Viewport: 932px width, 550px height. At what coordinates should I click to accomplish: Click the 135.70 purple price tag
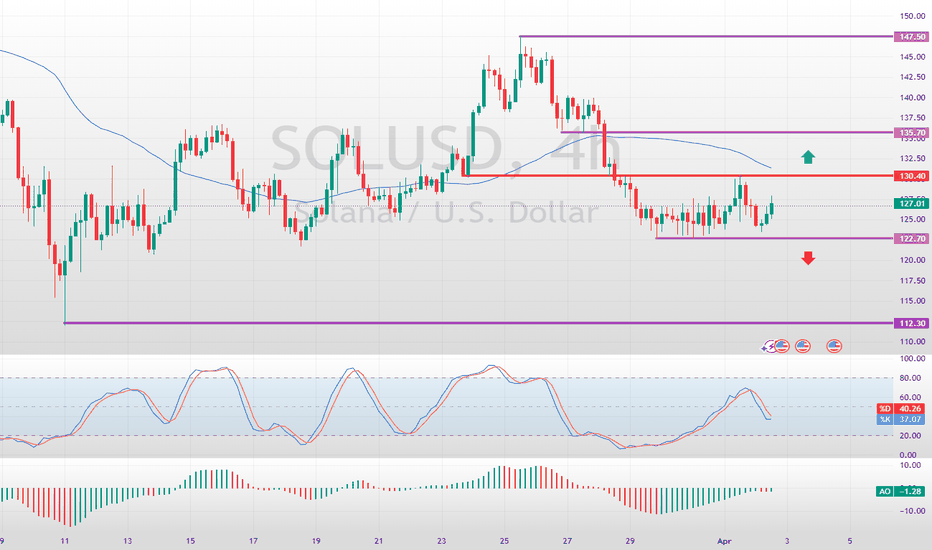(911, 133)
